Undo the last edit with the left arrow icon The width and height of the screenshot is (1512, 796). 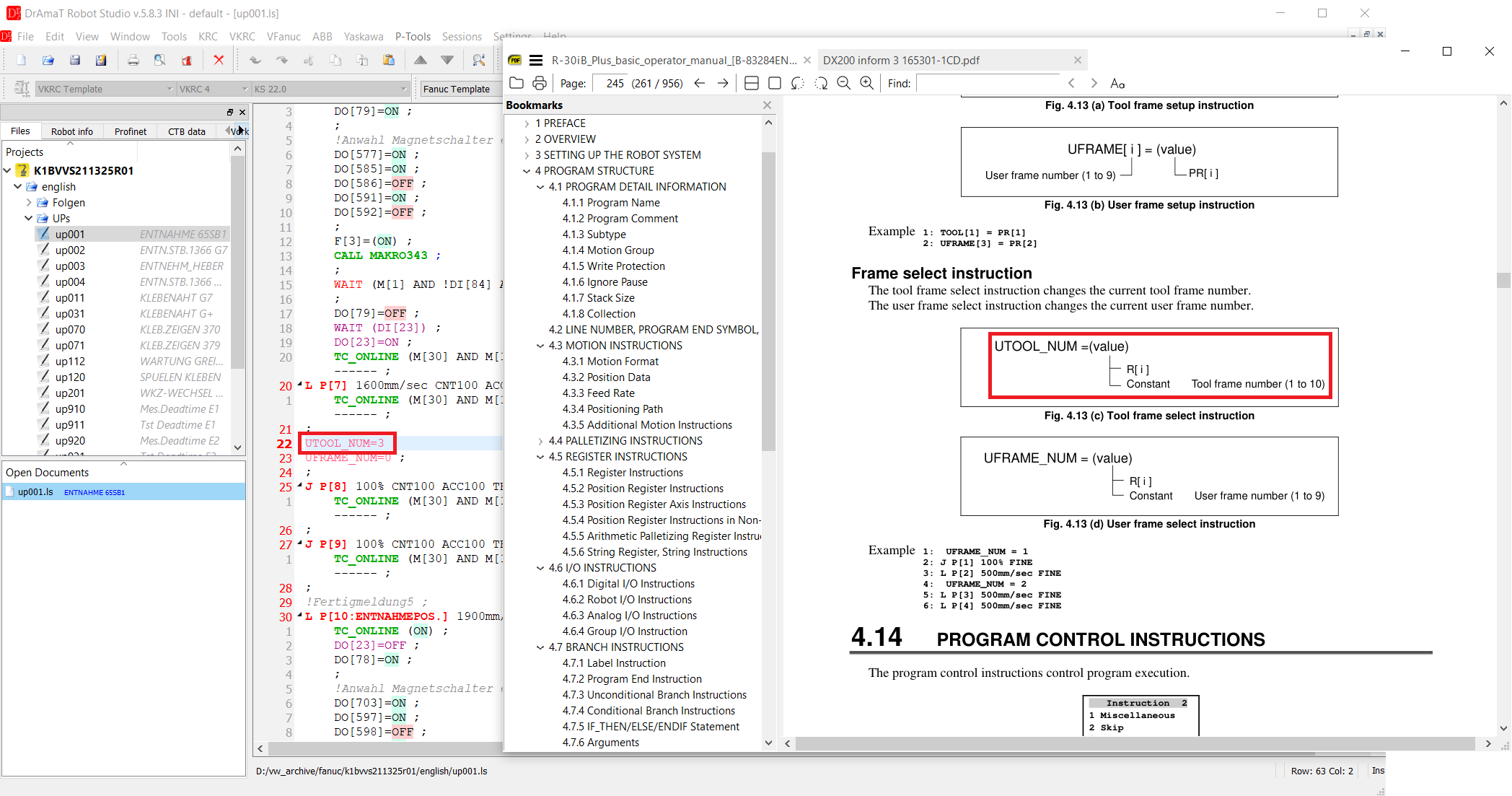tap(255, 60)
